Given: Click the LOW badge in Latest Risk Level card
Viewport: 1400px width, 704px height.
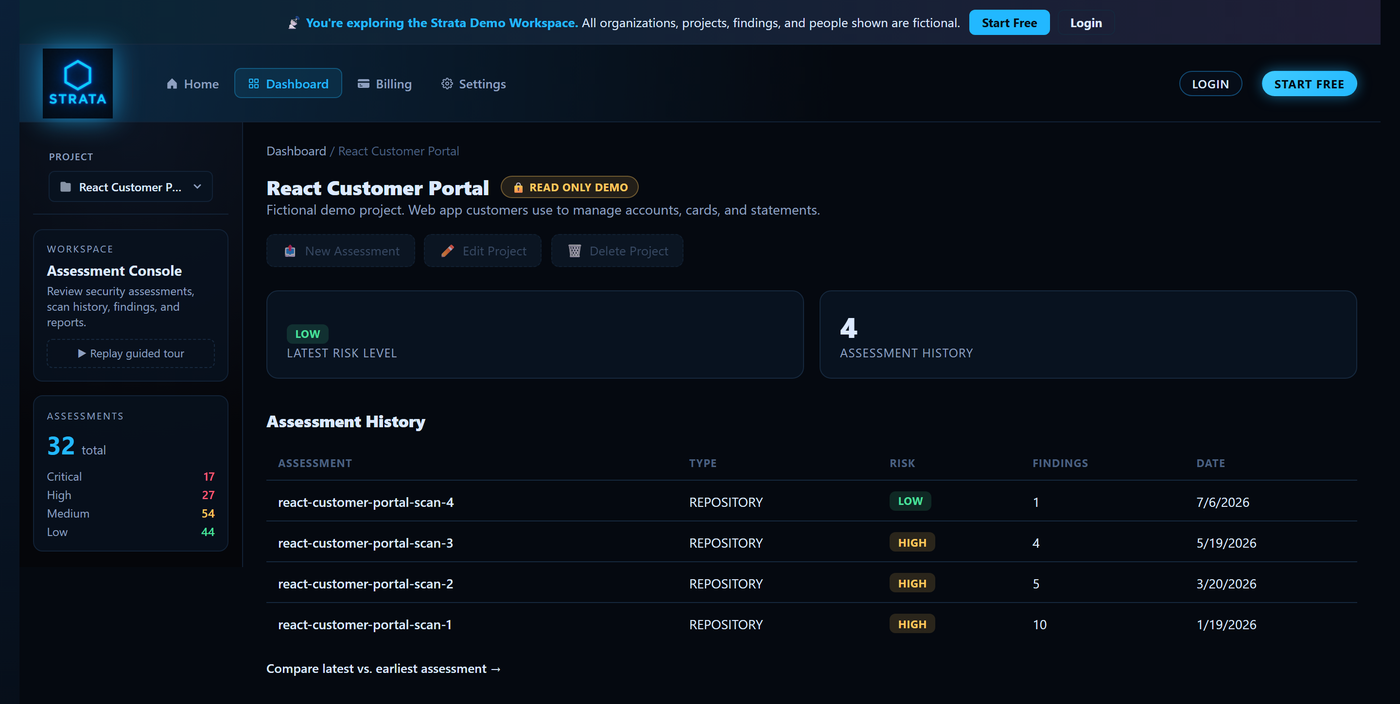Looking at the screenshot, I should point(308,334).
